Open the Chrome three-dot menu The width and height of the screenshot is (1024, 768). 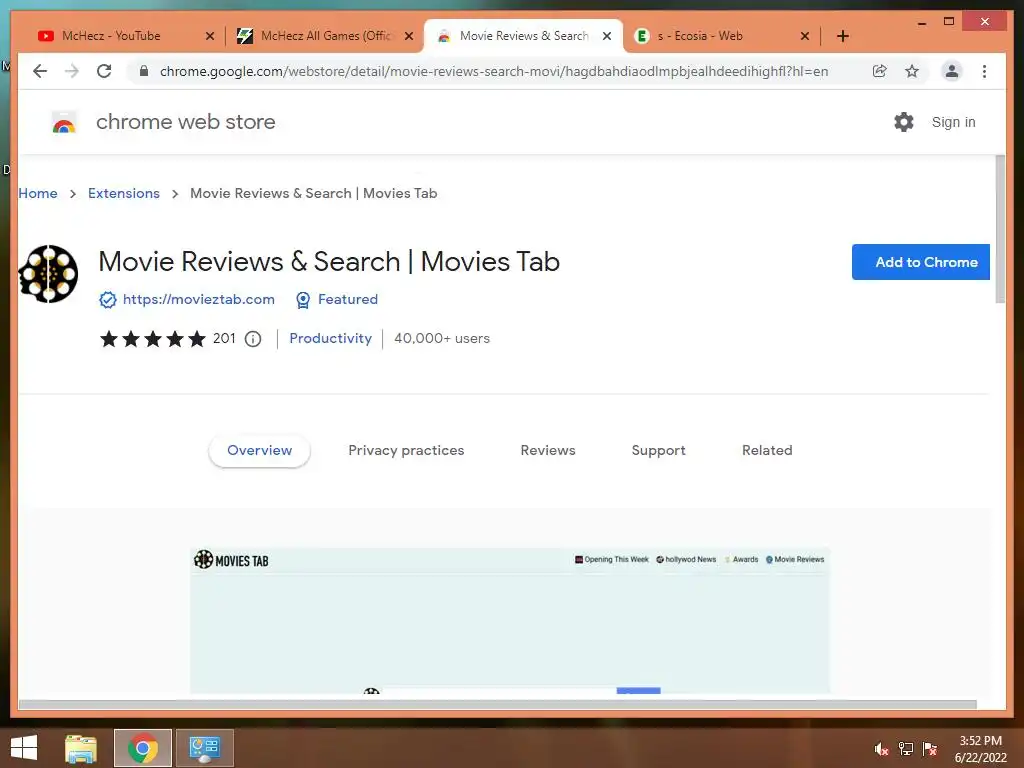click(984, 71)
